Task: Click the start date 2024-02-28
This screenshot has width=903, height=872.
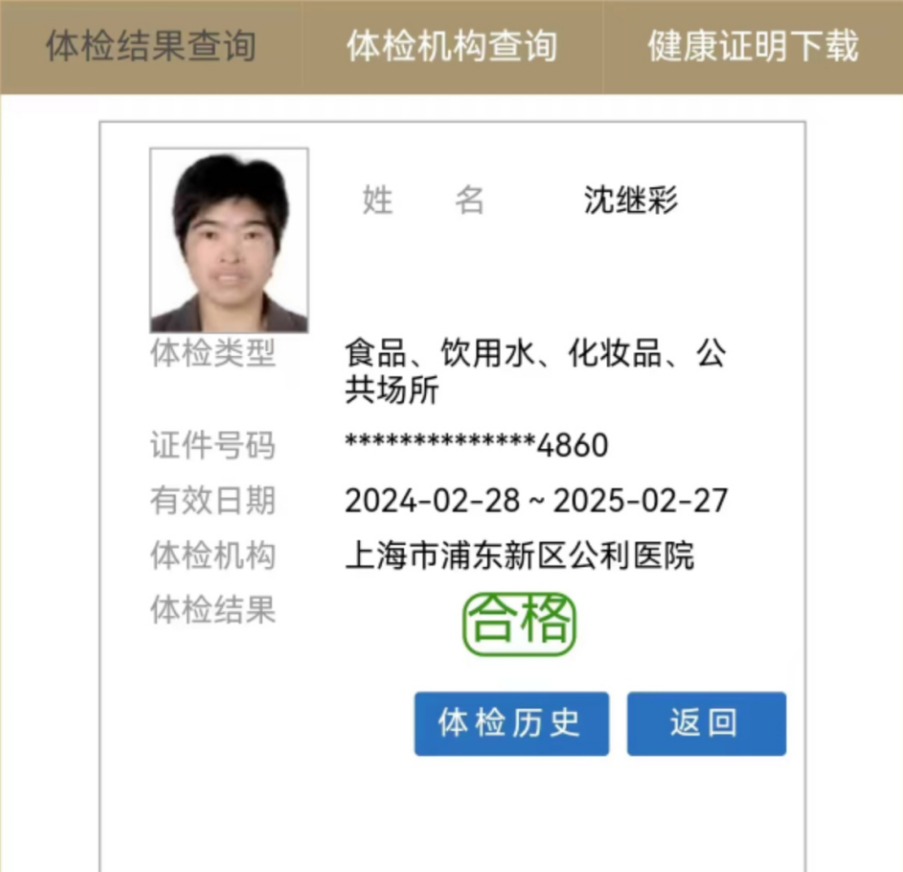Action: coord(432,501)
